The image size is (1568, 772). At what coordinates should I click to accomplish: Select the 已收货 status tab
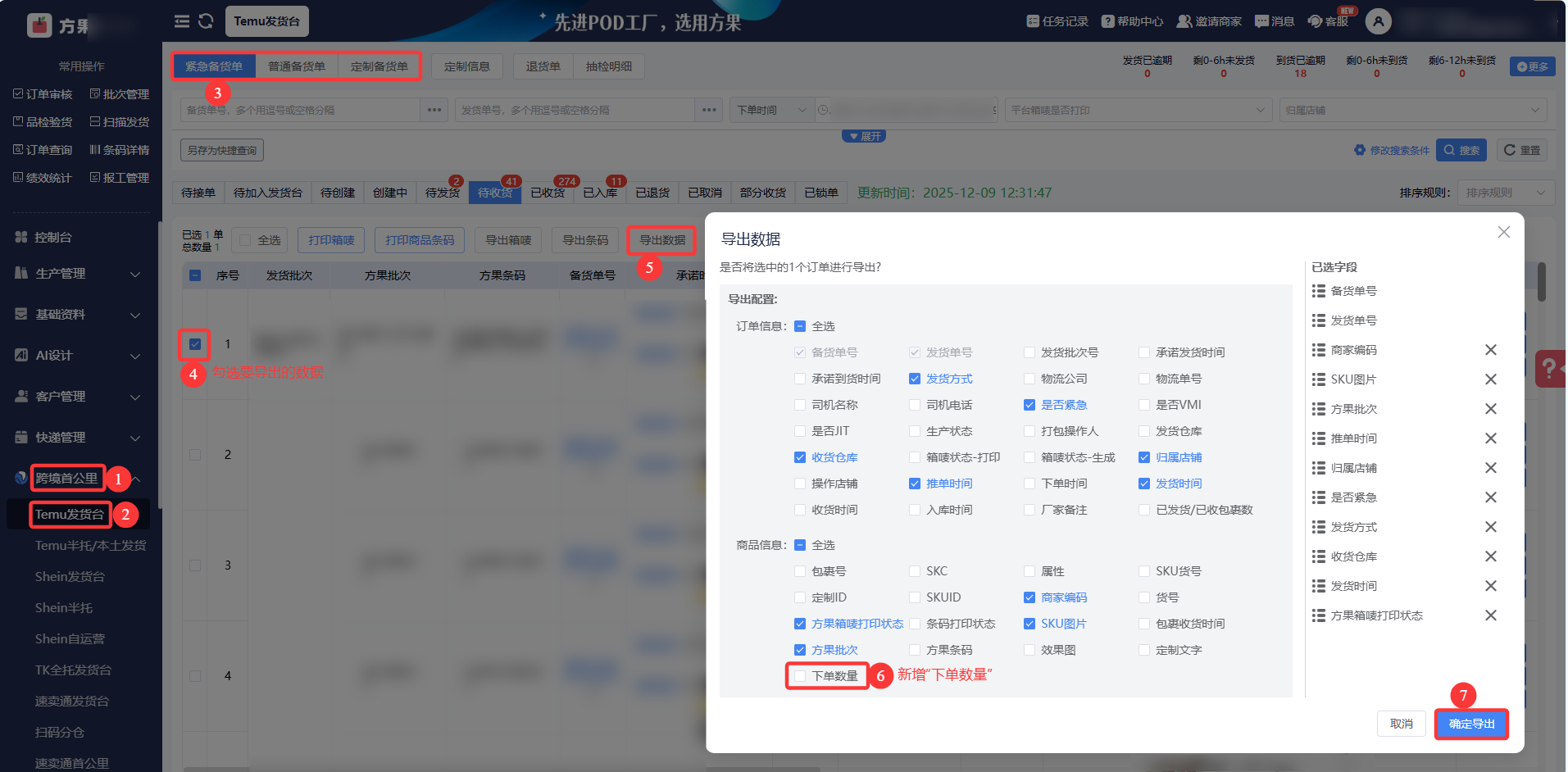(548, 193)
